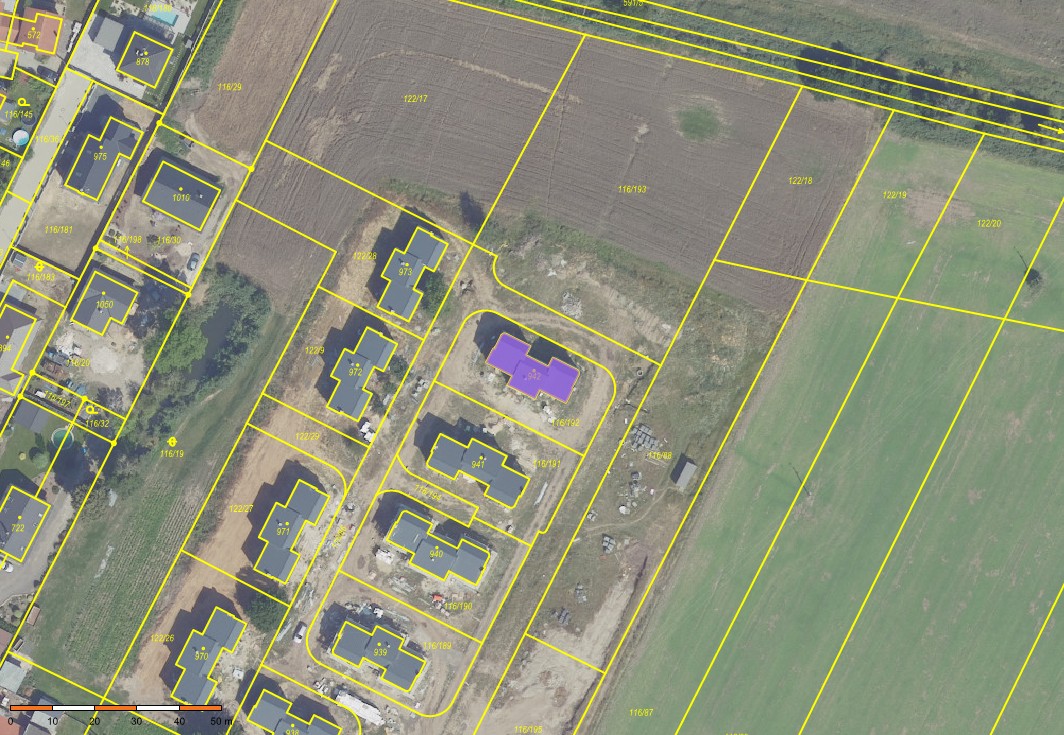
Task: Click the highlighted purple building 942
Action: point(532,367)
